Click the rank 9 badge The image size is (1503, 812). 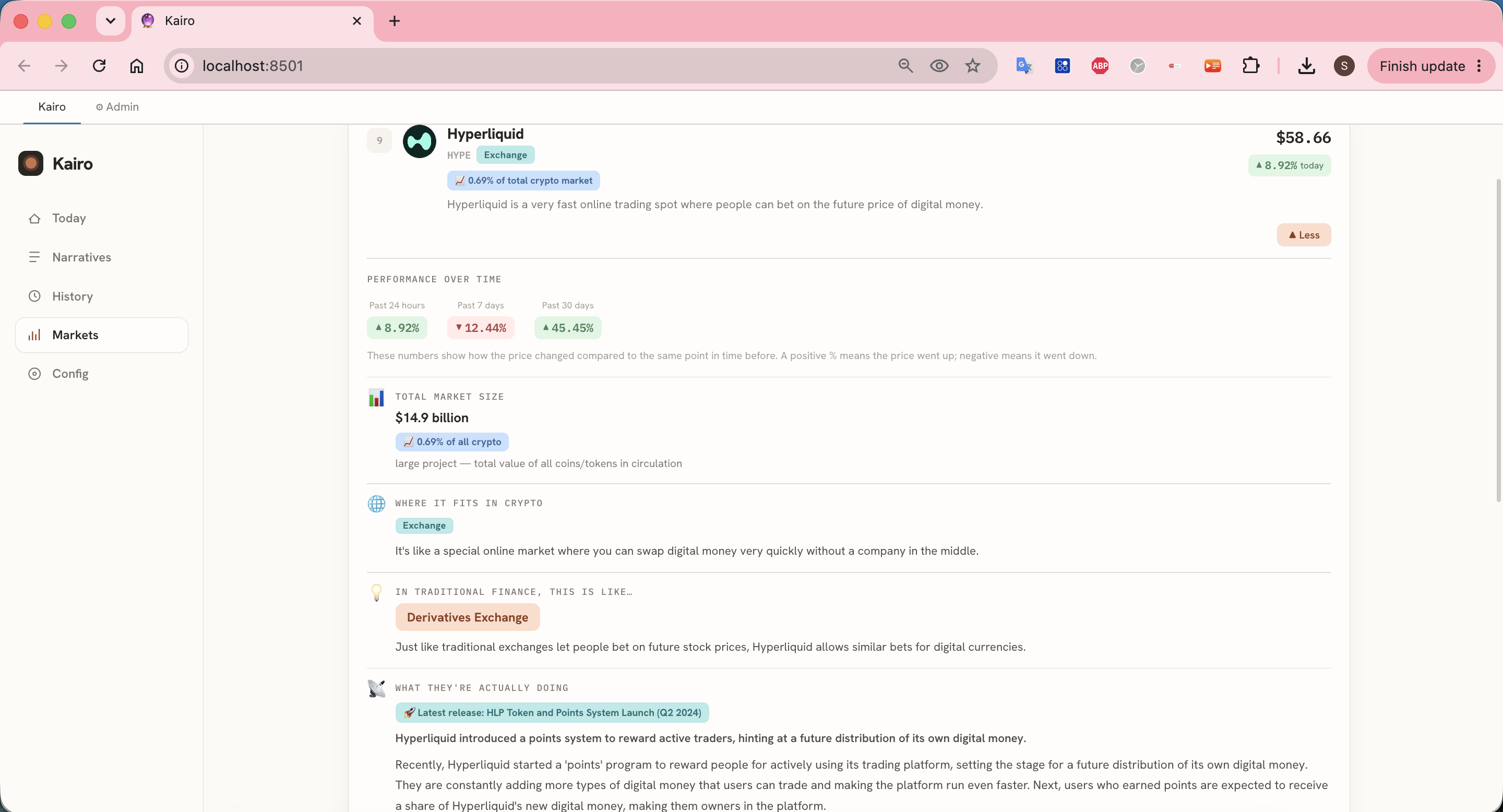[x=379, y=140]
